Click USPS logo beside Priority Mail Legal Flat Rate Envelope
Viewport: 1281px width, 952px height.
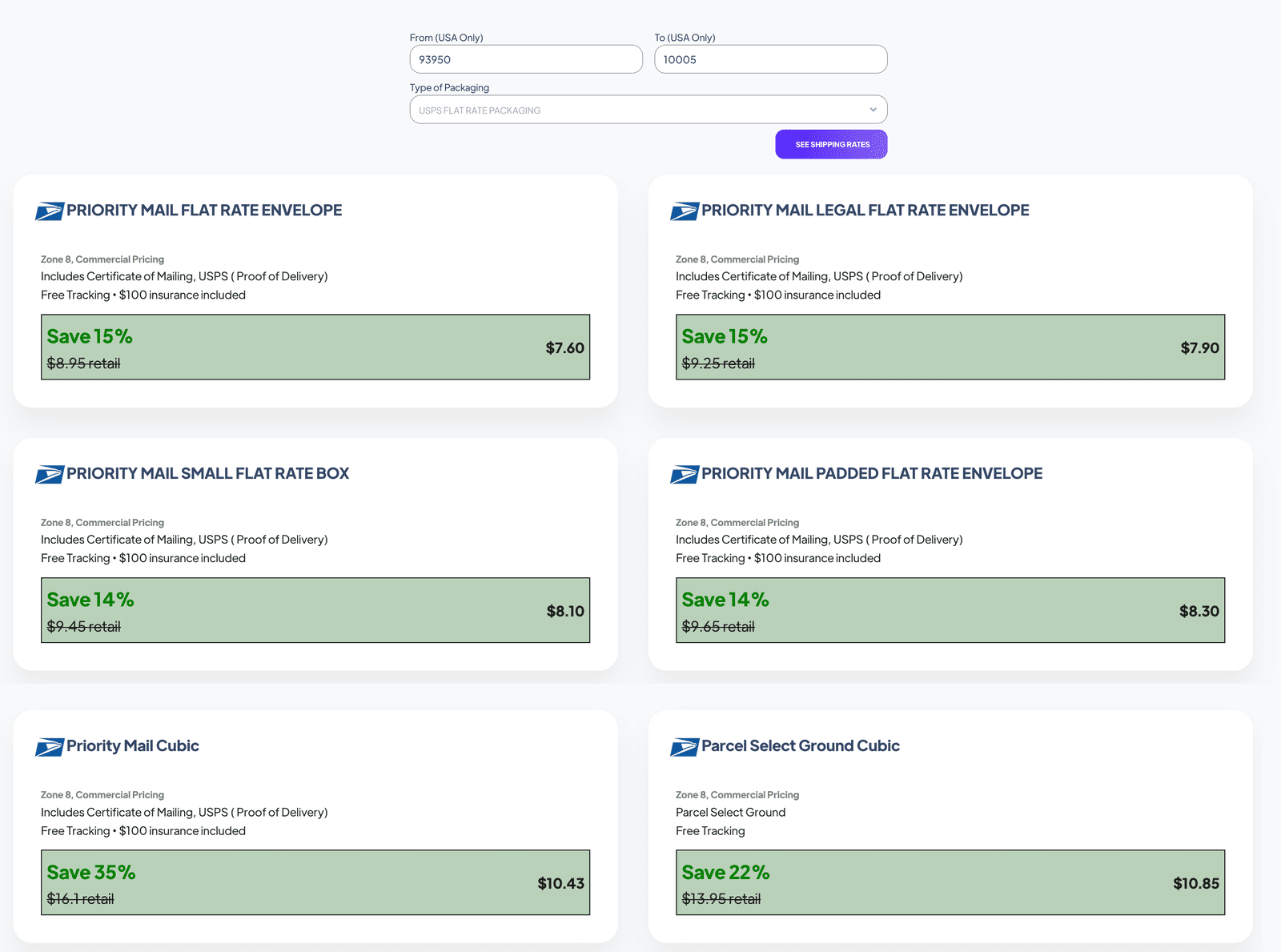(x=684, y=211)
